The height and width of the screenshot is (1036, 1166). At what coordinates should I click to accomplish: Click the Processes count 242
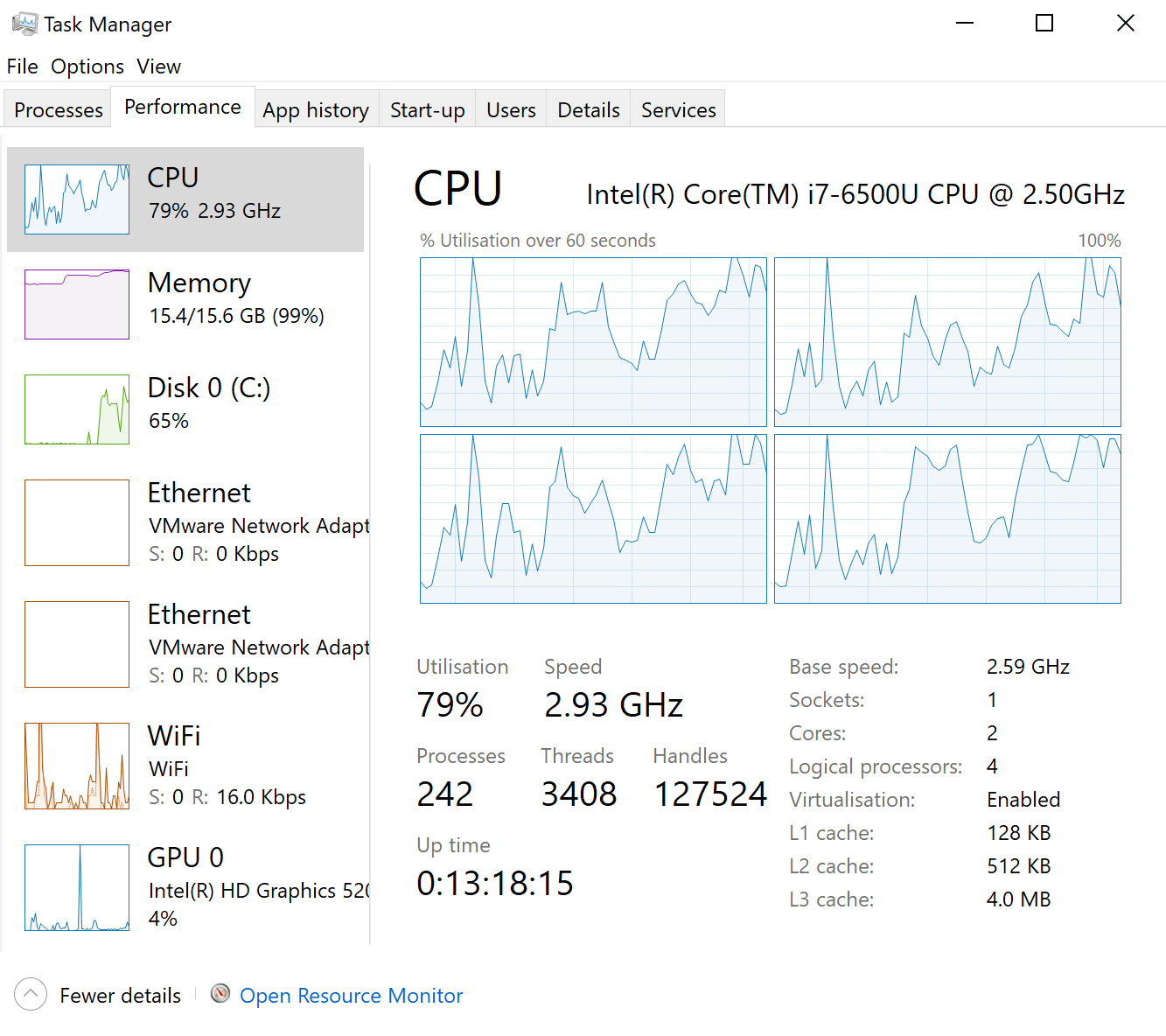coord(444,794)
